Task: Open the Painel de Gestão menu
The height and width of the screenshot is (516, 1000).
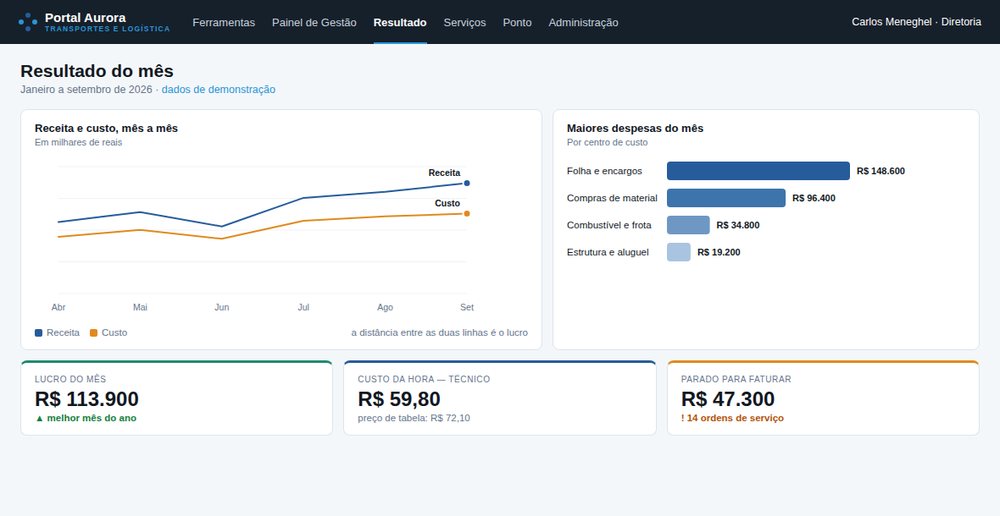Action: (x=314, y=22)
